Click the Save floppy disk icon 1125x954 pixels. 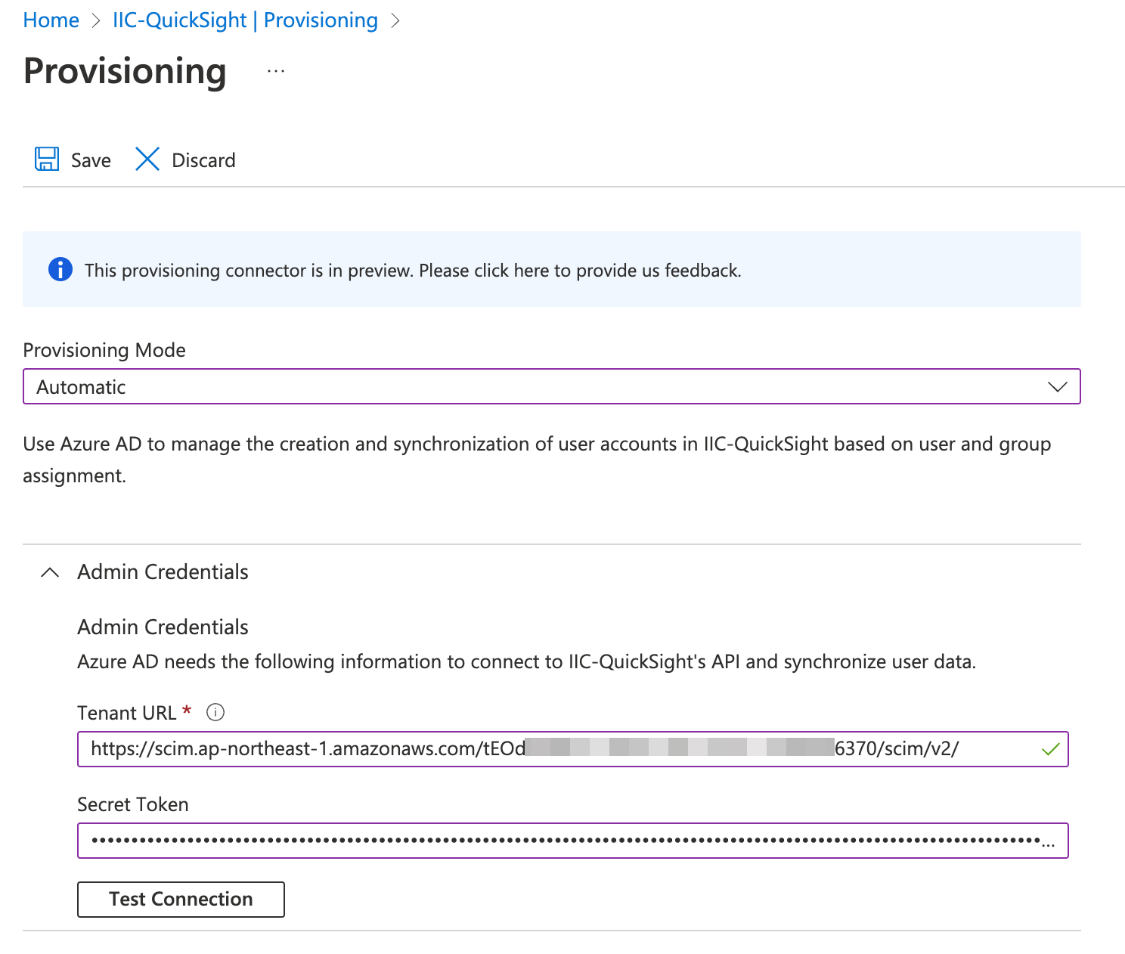pos(46,159)
